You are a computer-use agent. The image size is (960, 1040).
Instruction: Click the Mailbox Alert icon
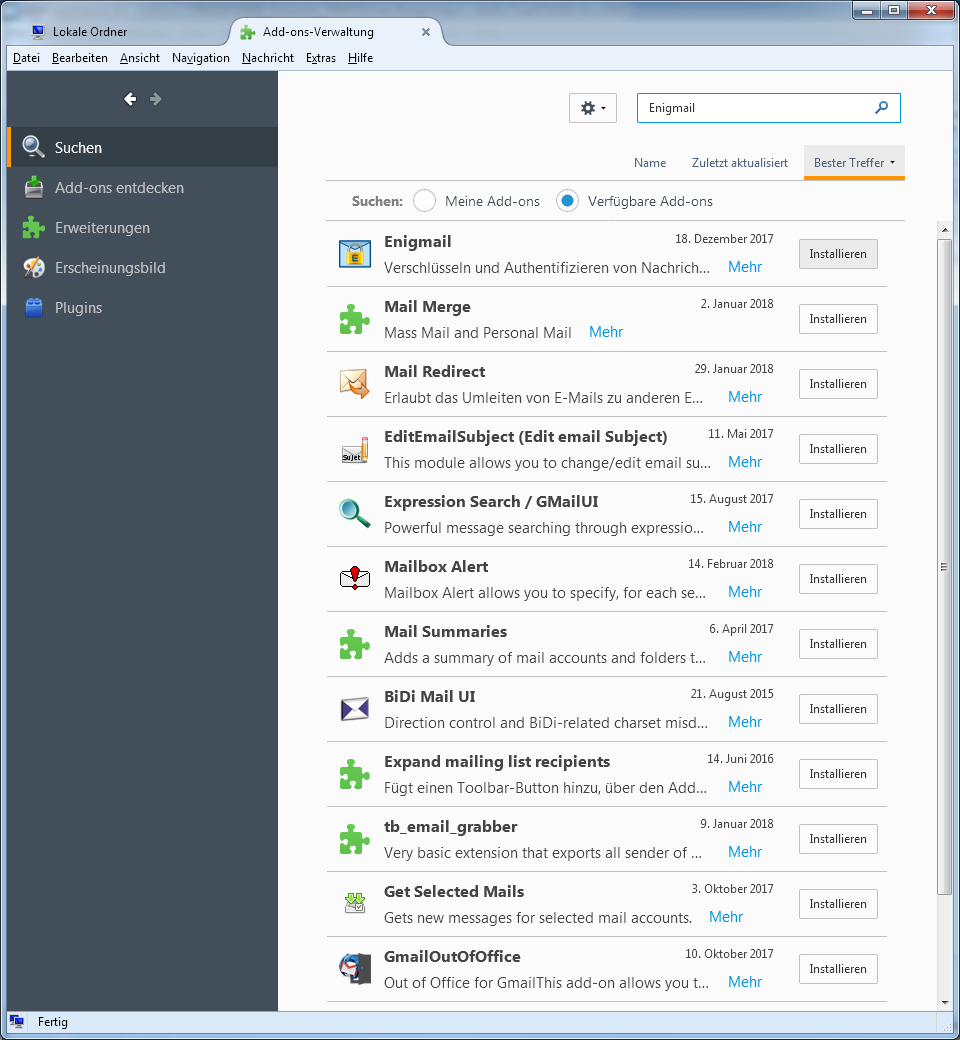[x=354, y=579]
